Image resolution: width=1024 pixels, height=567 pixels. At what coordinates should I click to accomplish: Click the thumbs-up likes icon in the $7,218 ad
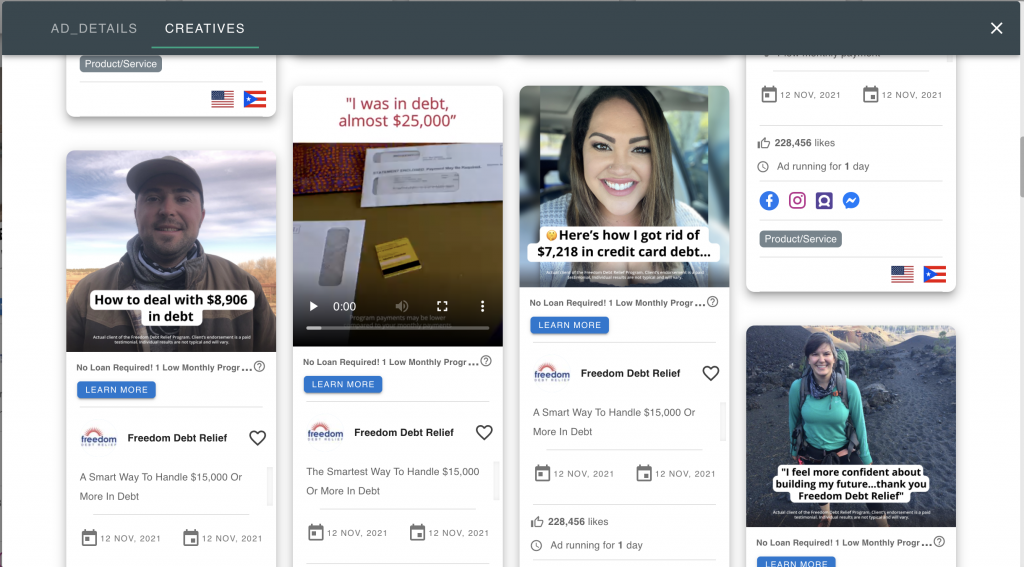pos(537,521)
